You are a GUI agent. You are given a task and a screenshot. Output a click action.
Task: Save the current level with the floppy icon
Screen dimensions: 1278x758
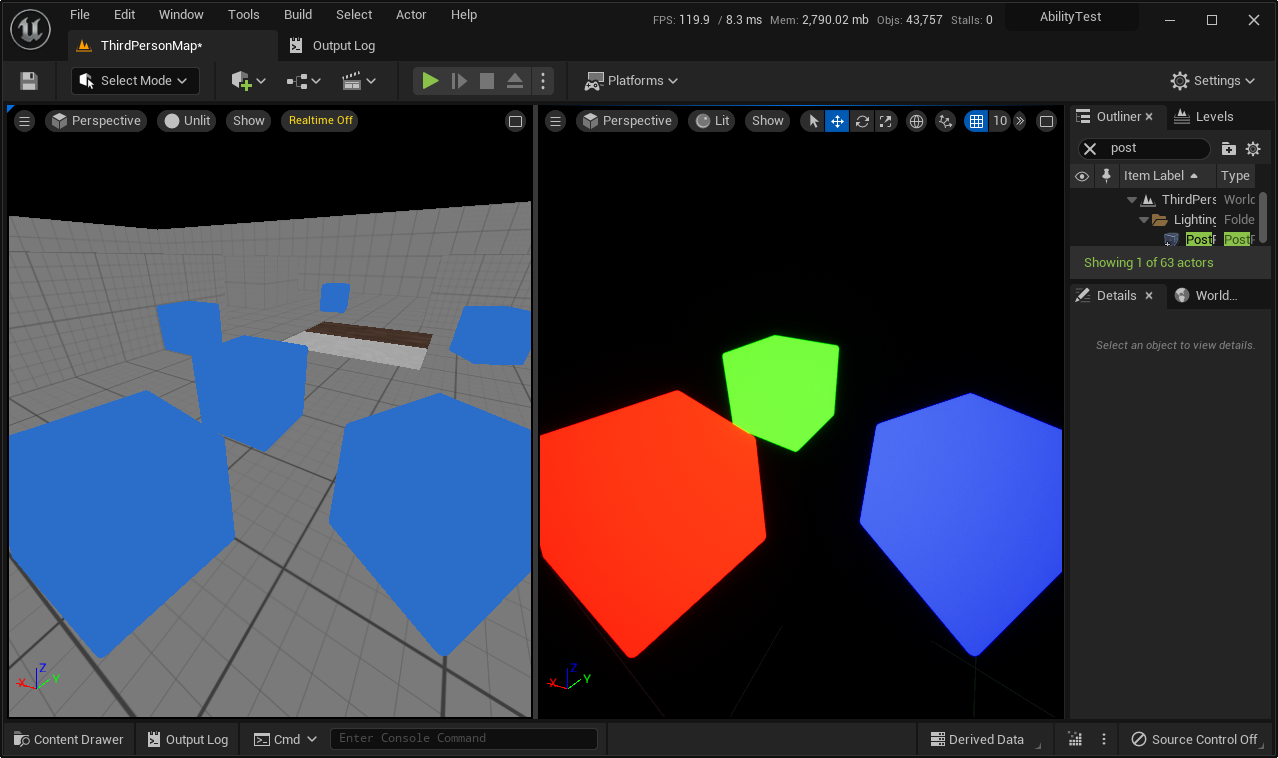coord(29,81)
